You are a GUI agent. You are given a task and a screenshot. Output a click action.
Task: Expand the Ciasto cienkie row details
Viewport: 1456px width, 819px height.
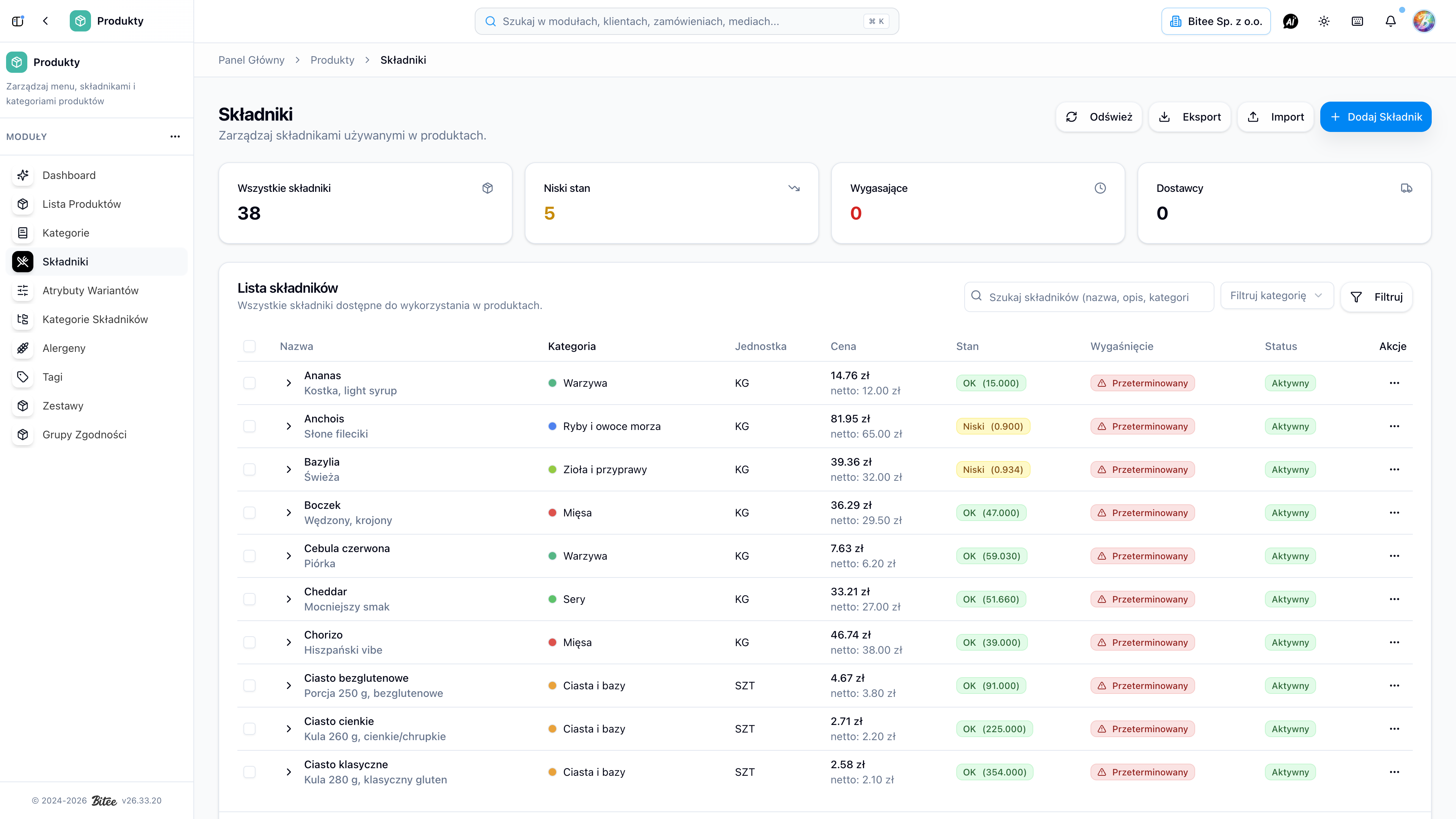(x=289, y=729)
